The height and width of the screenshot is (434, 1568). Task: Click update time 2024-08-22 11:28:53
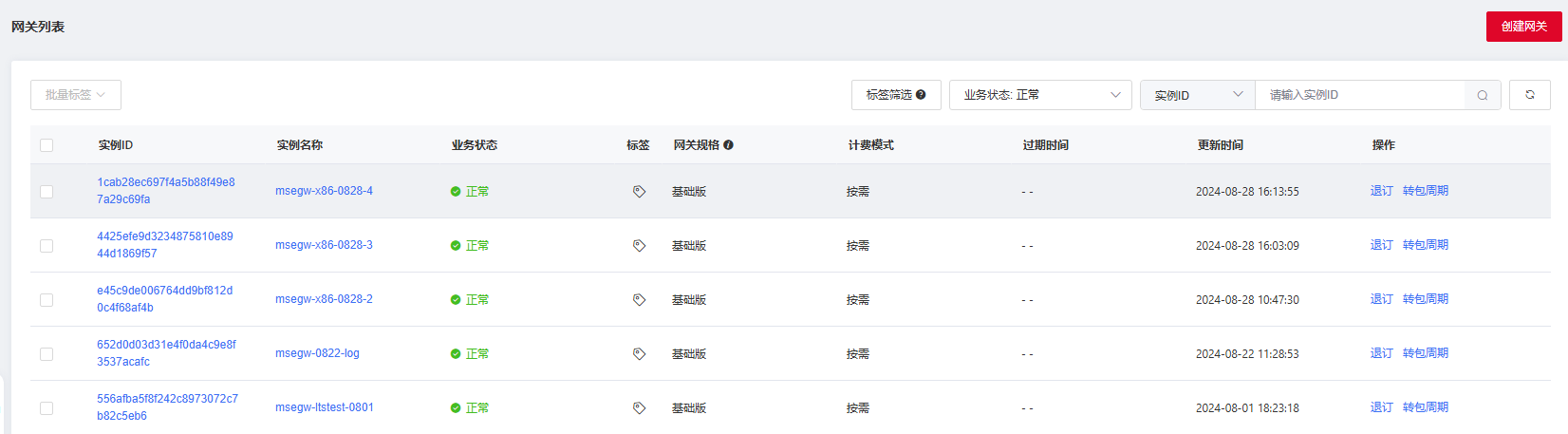1247,354
